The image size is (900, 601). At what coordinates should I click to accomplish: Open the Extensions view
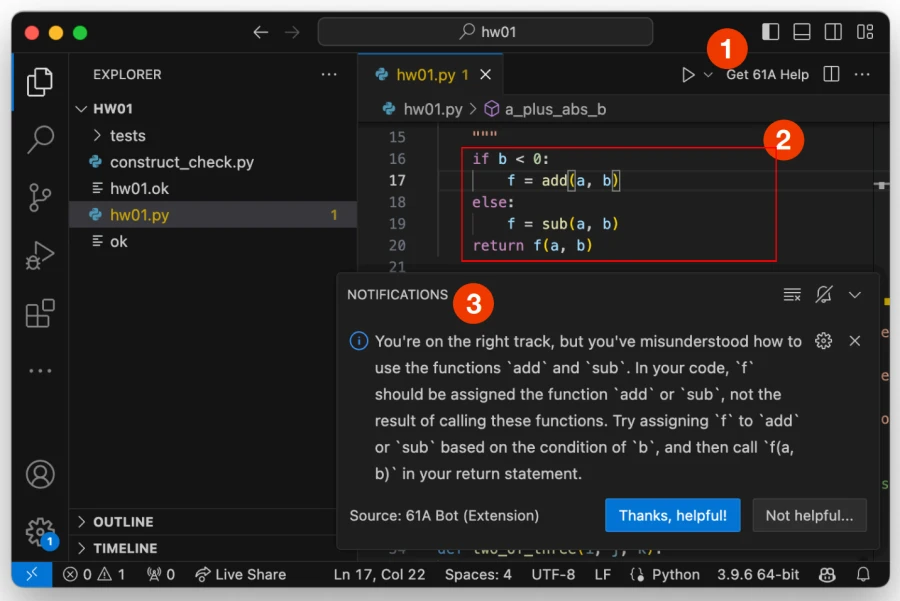[x=39, y=312]
